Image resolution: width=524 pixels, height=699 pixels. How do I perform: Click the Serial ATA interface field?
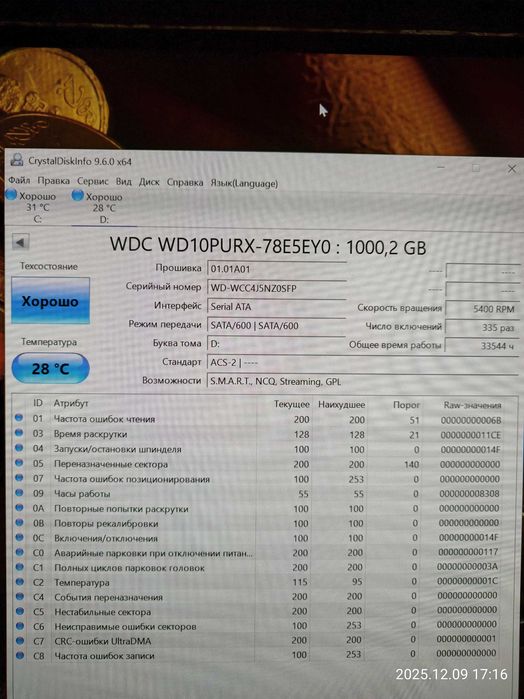click(276, 307)
